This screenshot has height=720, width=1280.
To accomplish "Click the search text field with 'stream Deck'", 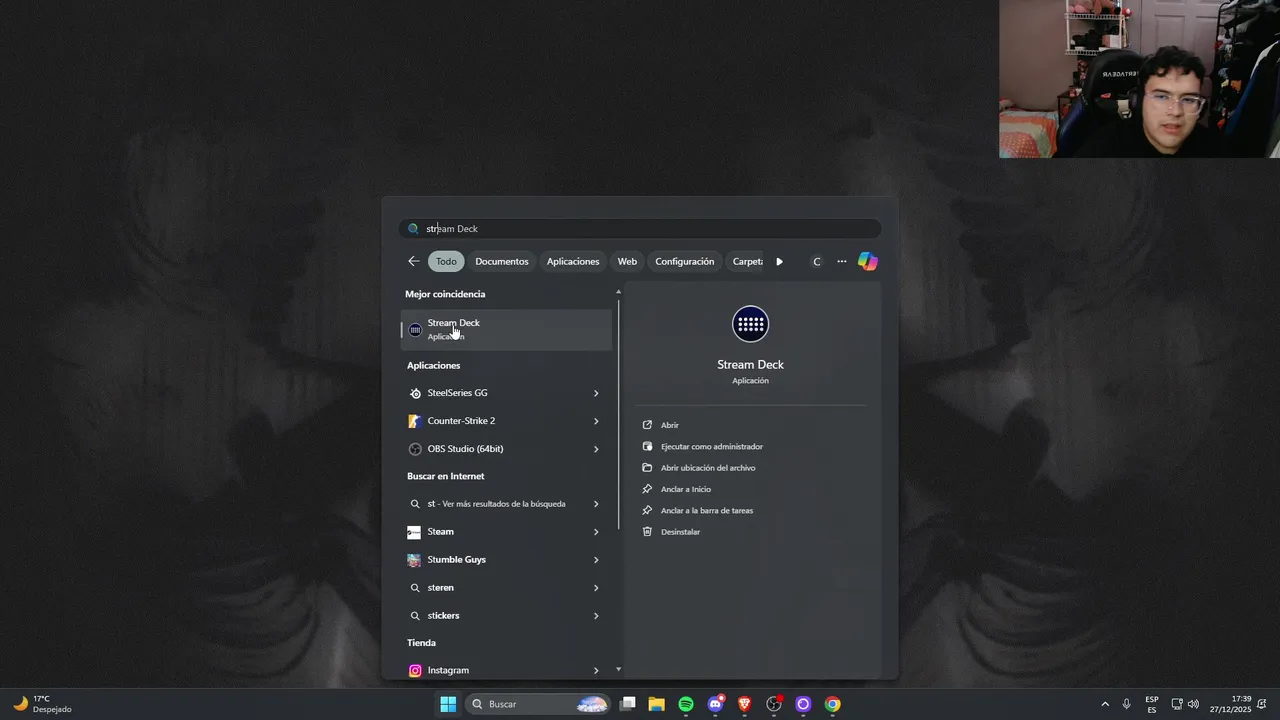I will [x=640, y=229].
